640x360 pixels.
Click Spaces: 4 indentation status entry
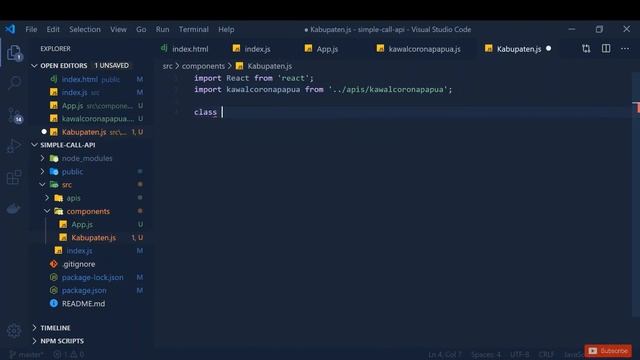pyautogui.click(x=486, y=355)
